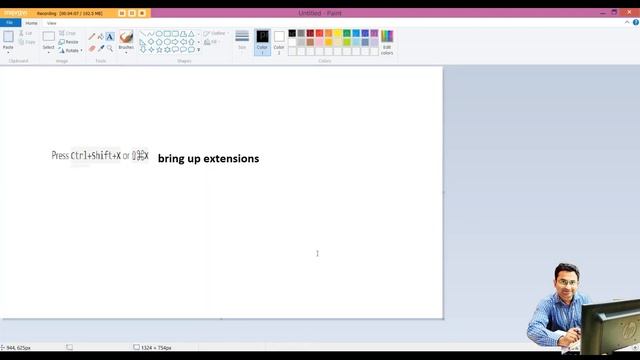The image size is (640, 360).
Task: Activate Color 1 foreground selector
Action: click(x=262, y=42)
